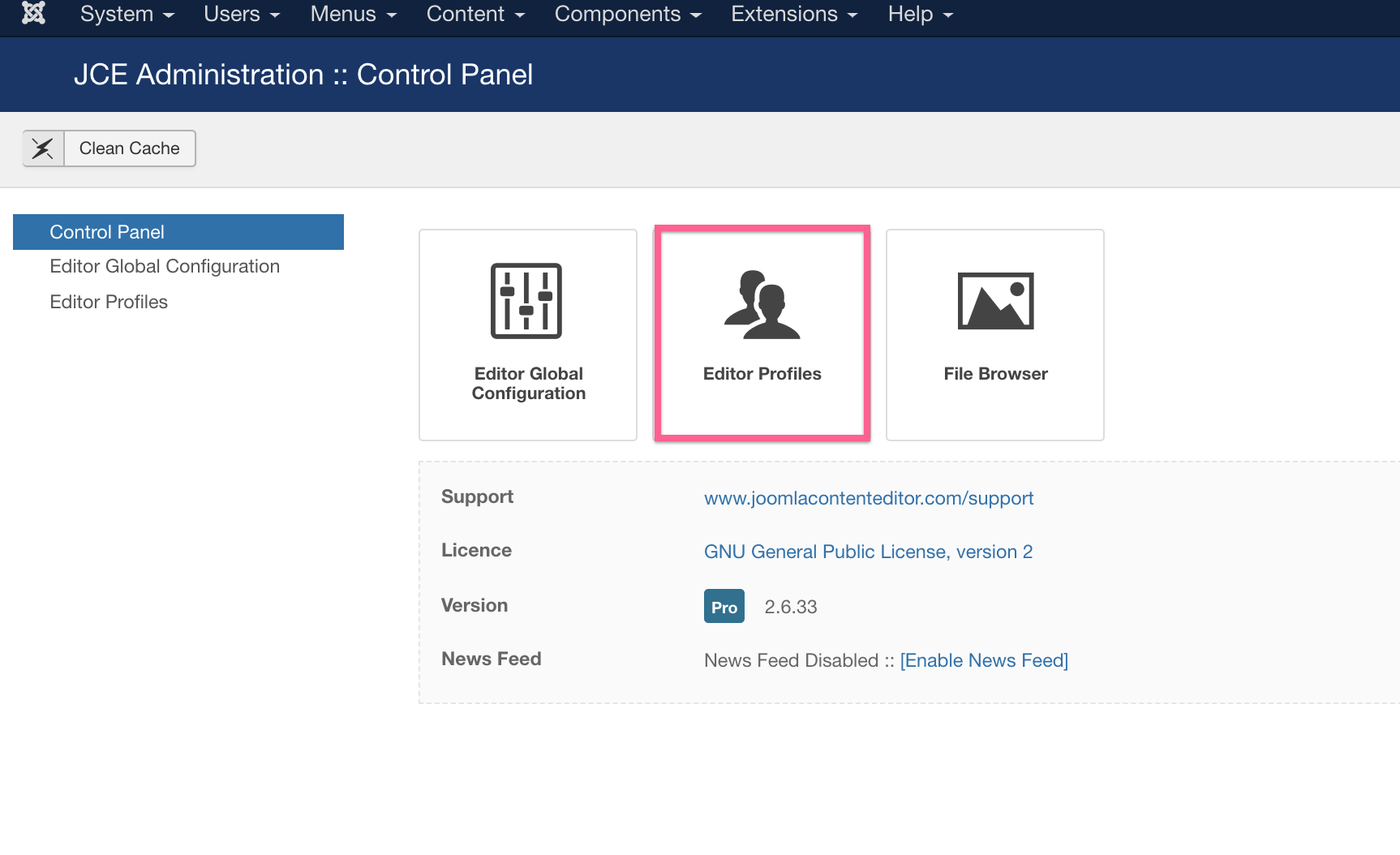The width and height of the screenshot is (1400, 855).
Task: Click the System menu dropdown caret
Action: click(169, 15)
